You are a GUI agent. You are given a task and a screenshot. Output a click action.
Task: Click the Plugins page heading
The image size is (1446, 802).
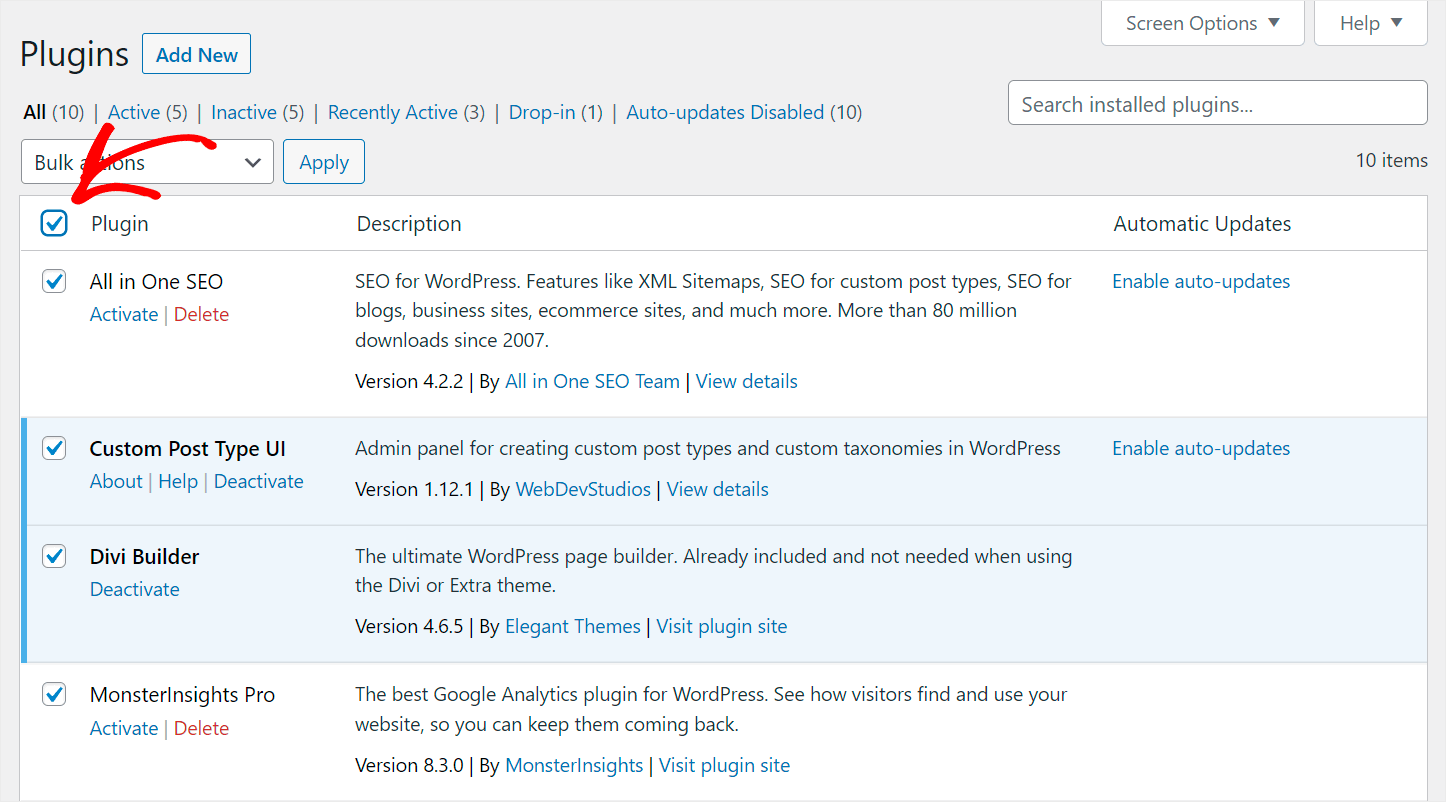[x=75, y=54]
